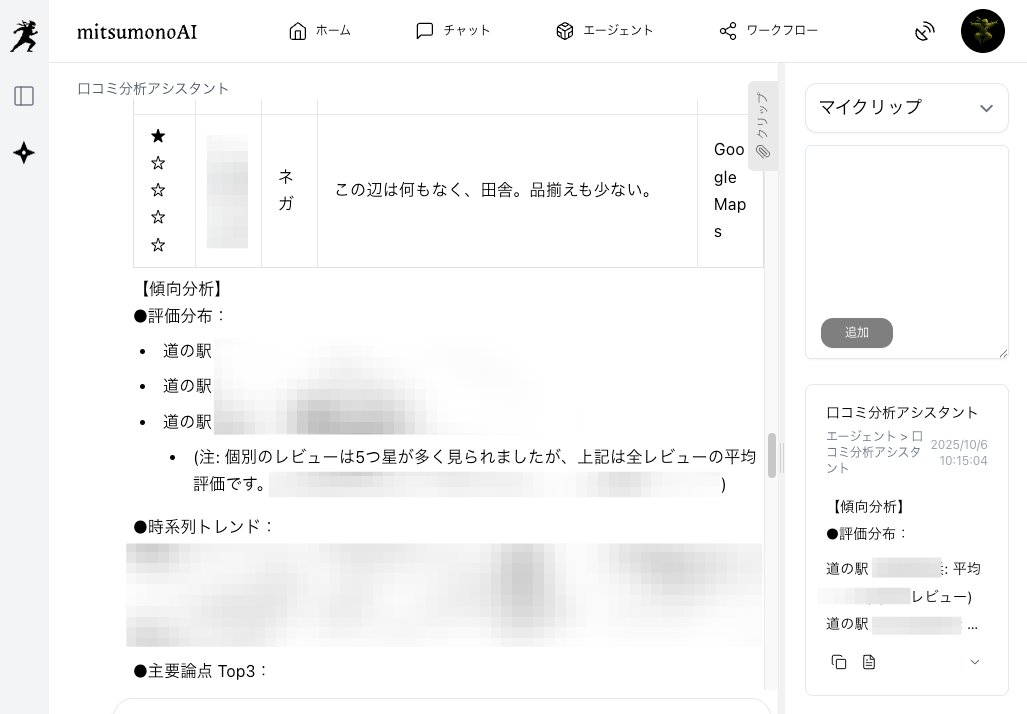Copy the saved clip with copy icon
This screenshot has width=1027, height=714.
click(839, 662)
